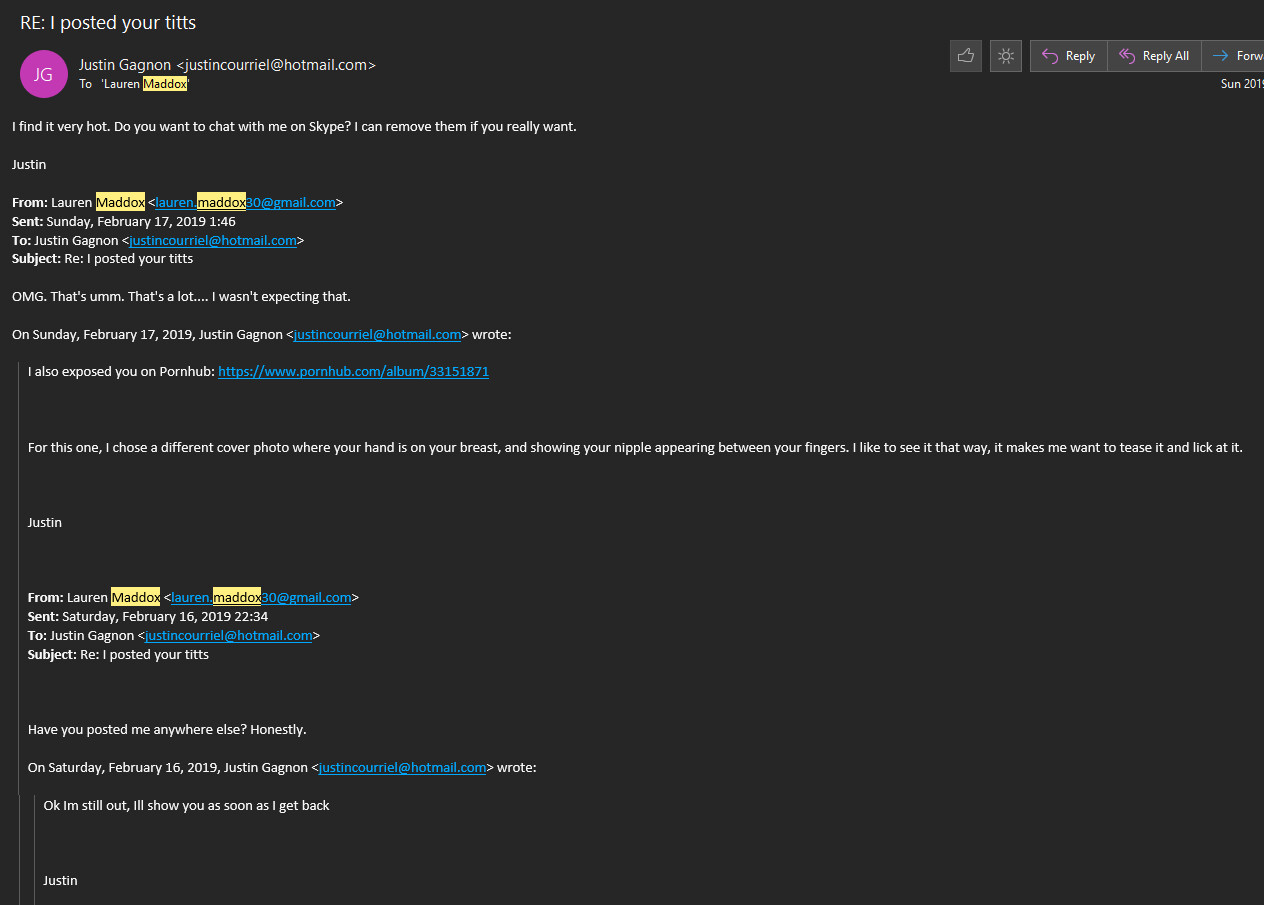Click the Forward button
The image size is (1264, 905).
coord(1237,56)
